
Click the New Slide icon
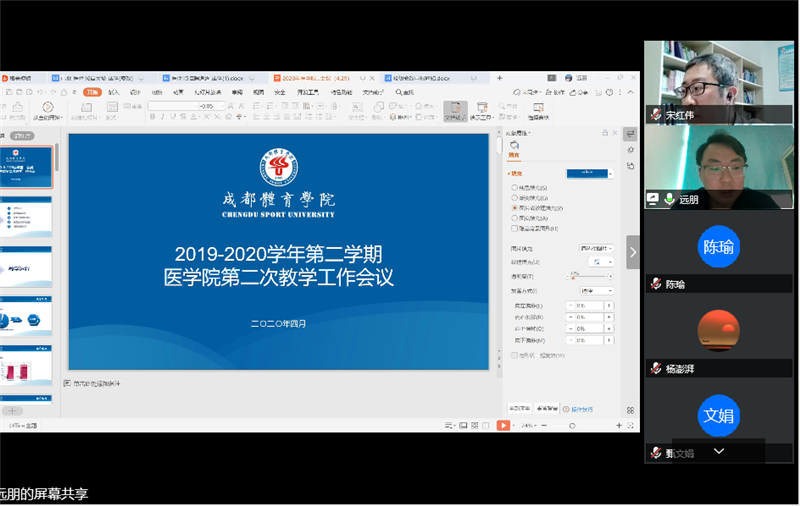click(86, 107)
